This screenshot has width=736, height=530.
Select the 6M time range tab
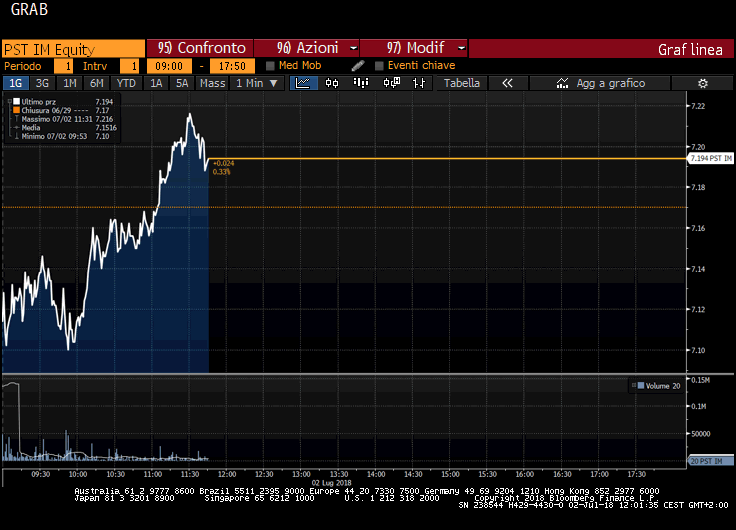click(97, 83)
